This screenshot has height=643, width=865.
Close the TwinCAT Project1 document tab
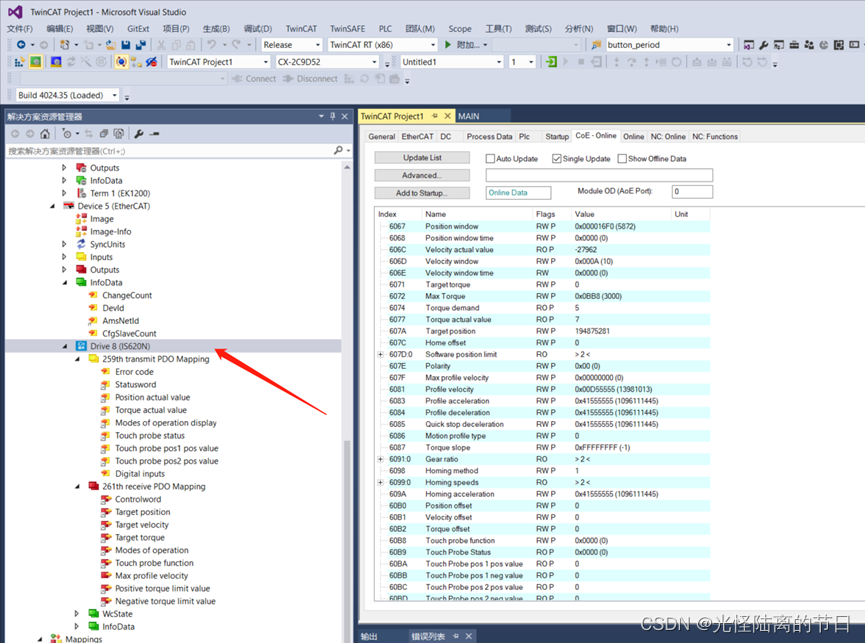[x=448, y=116]
